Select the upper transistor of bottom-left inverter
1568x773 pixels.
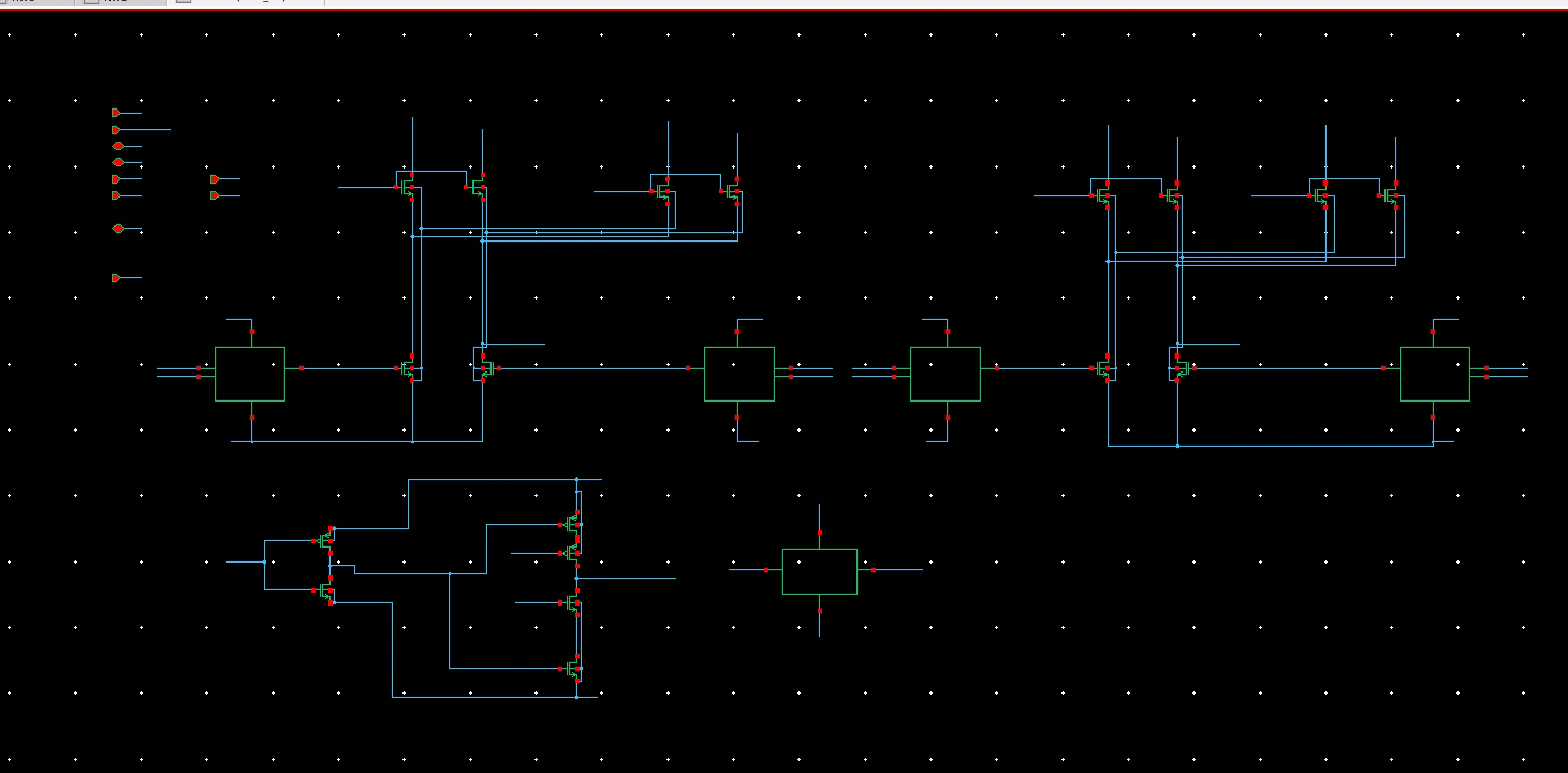(x=326, y=541)
